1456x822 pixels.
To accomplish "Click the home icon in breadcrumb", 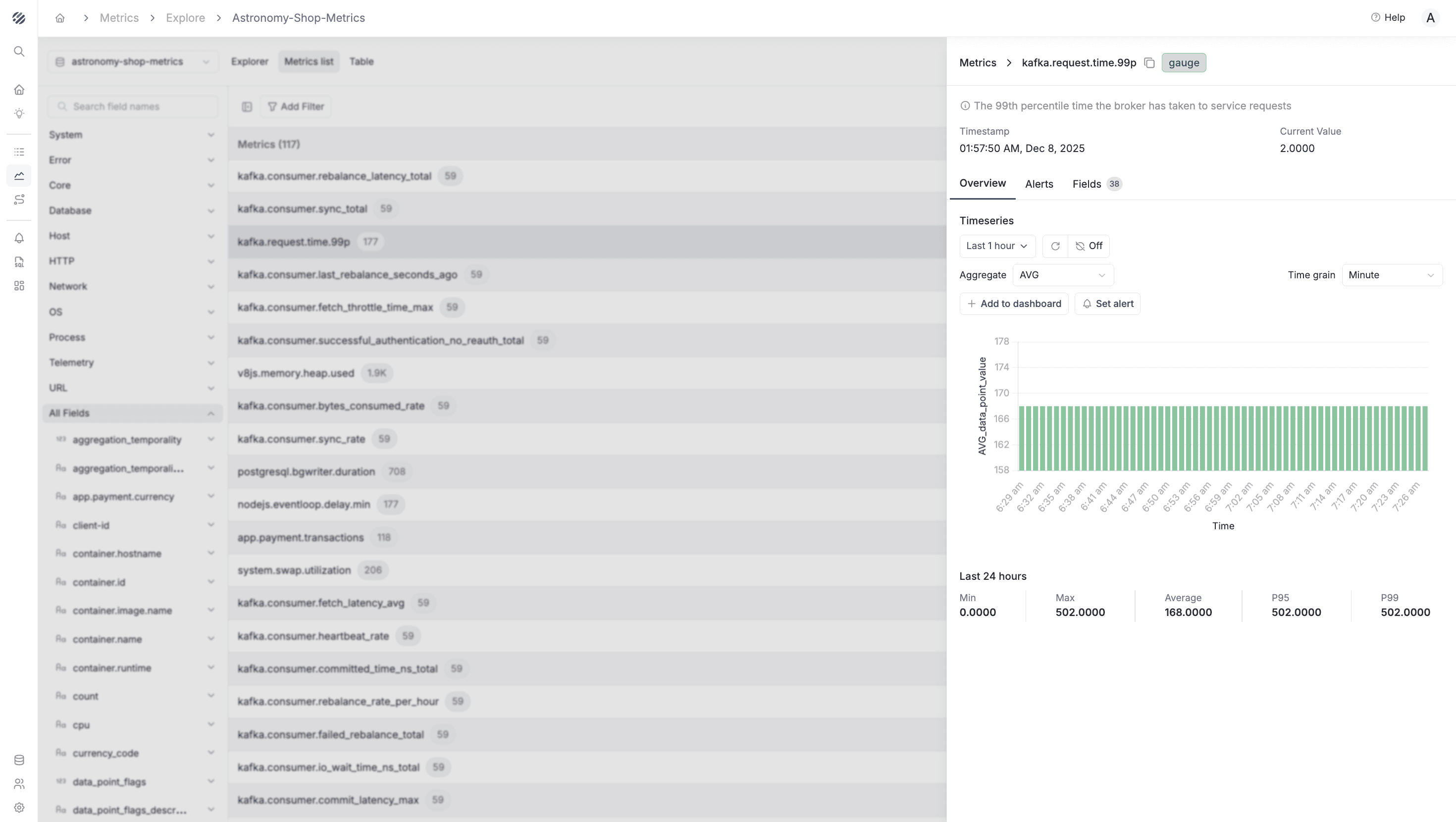I will tap(60, 18).
